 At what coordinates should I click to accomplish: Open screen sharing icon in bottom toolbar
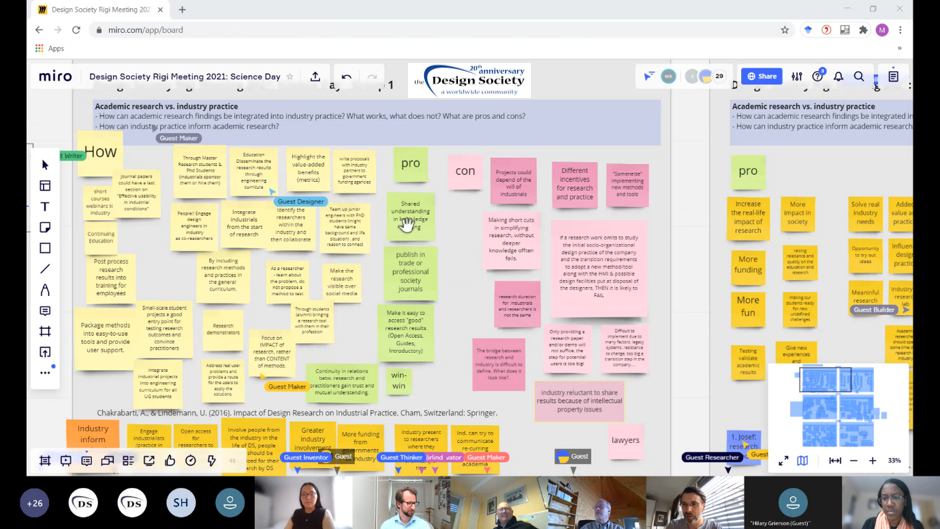149,461
